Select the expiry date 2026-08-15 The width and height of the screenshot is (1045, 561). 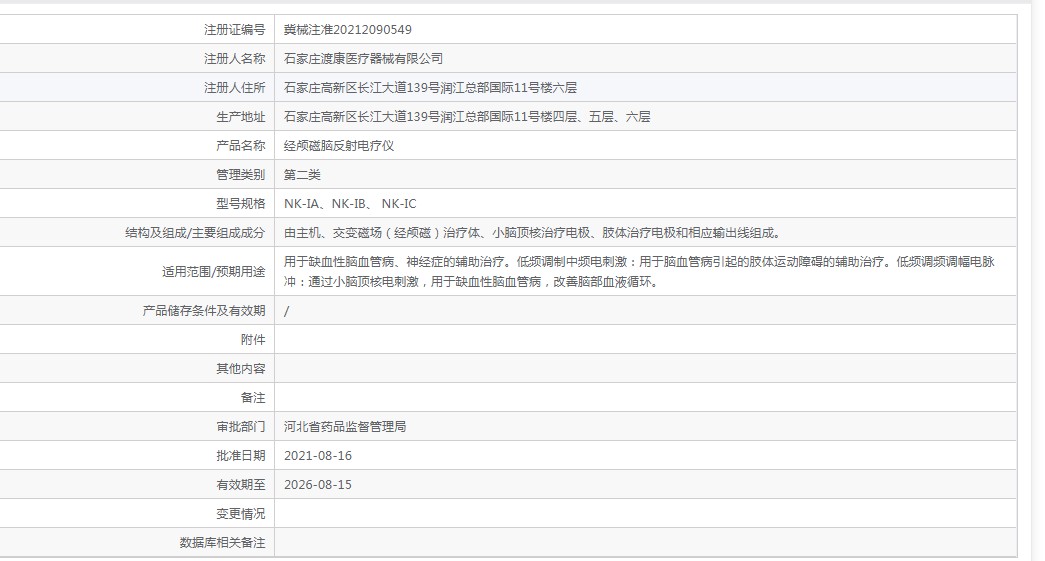[x=318, y=484]
